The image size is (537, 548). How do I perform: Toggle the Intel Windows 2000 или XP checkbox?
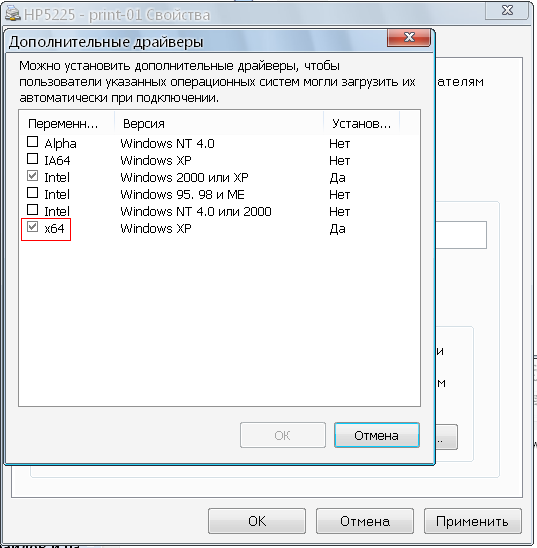tap(32, 175)
